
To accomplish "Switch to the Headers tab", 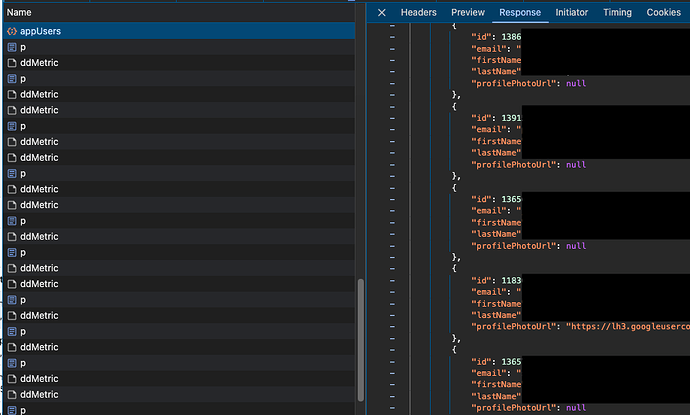I will pos(418,12).
